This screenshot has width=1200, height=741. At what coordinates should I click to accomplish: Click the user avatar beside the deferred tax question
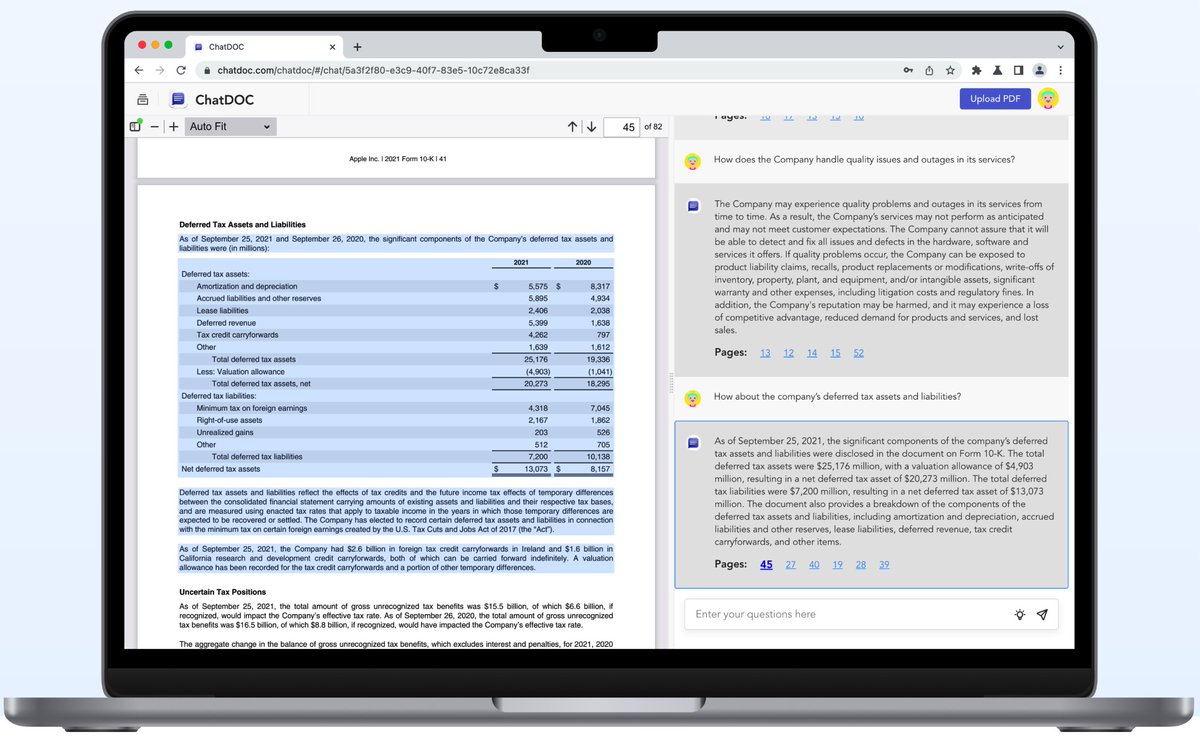(x=692, y=397)
